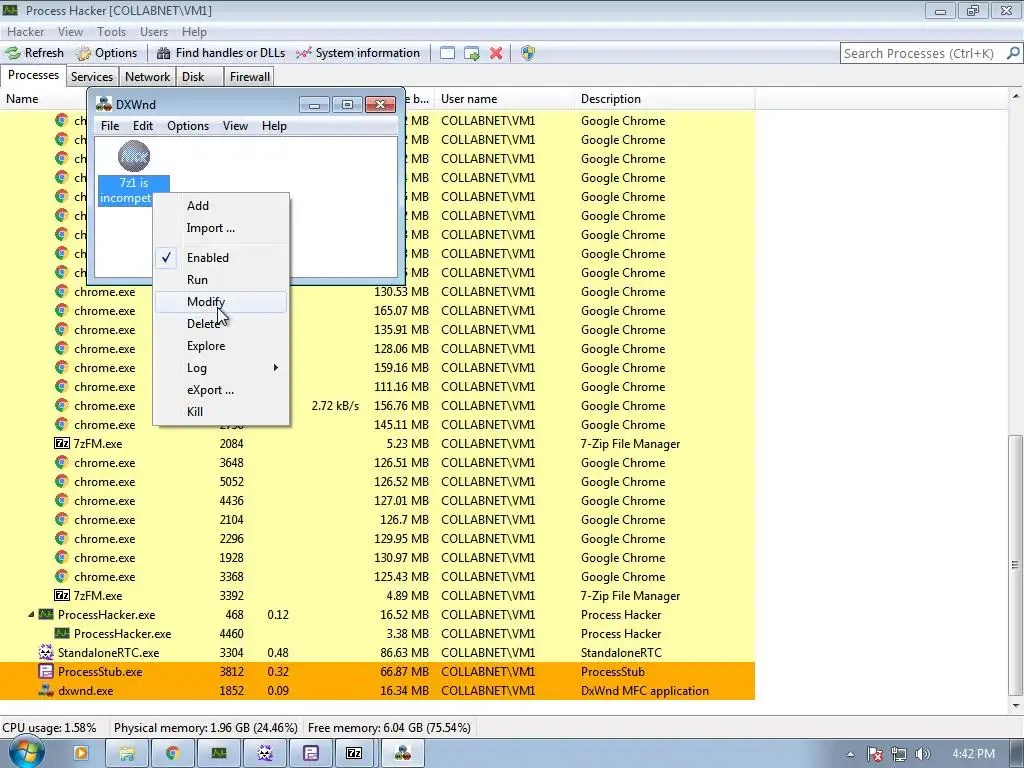The width and height of the screenshot is (1024, 768).
Task: Choose Kill in the context menu
Action: (x=221, y=412)
